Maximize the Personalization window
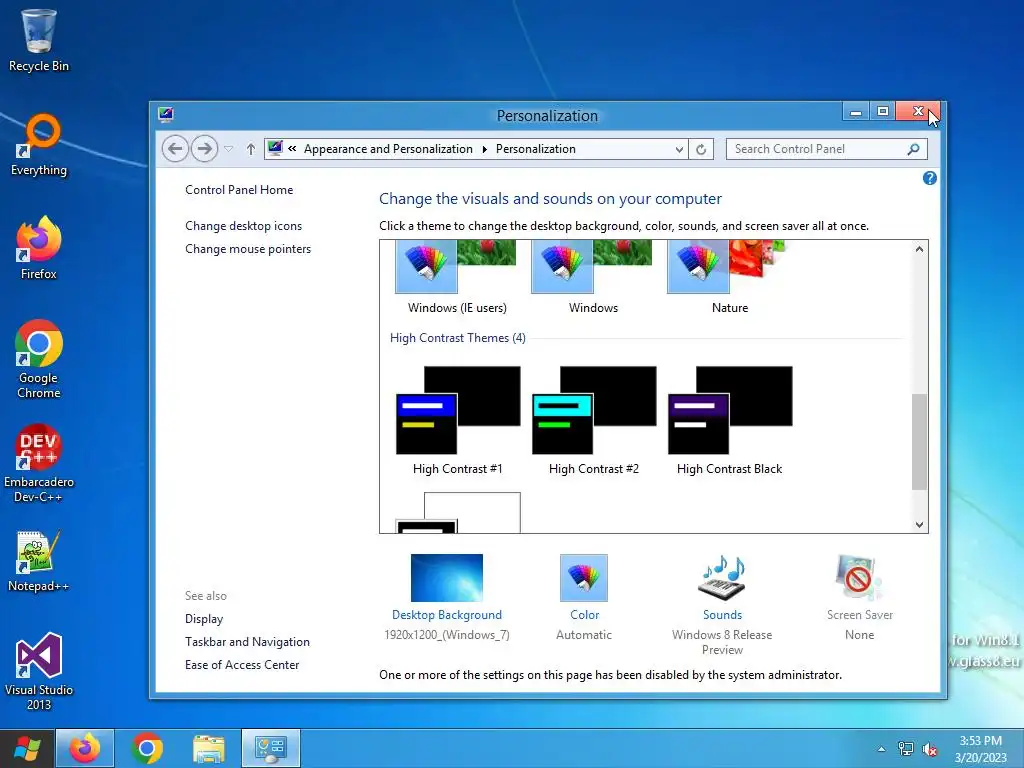 pyautogui.click(x=882, y=112)
